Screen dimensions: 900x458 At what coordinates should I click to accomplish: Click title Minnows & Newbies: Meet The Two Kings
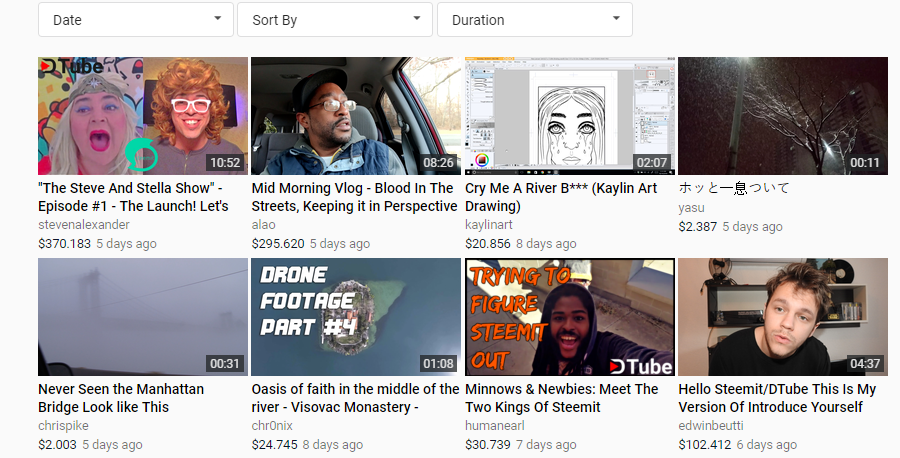561,398
